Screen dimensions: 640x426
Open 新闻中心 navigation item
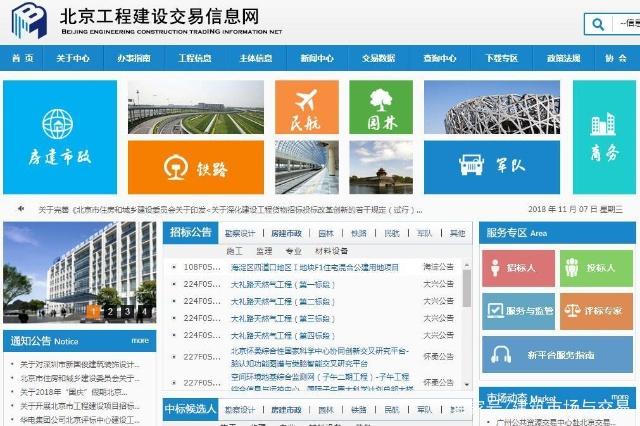(x=317, y=58)
